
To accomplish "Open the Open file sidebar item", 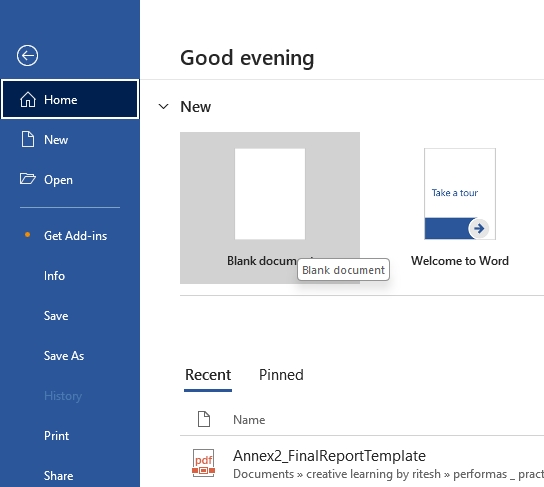I will [x=70, y=180].
